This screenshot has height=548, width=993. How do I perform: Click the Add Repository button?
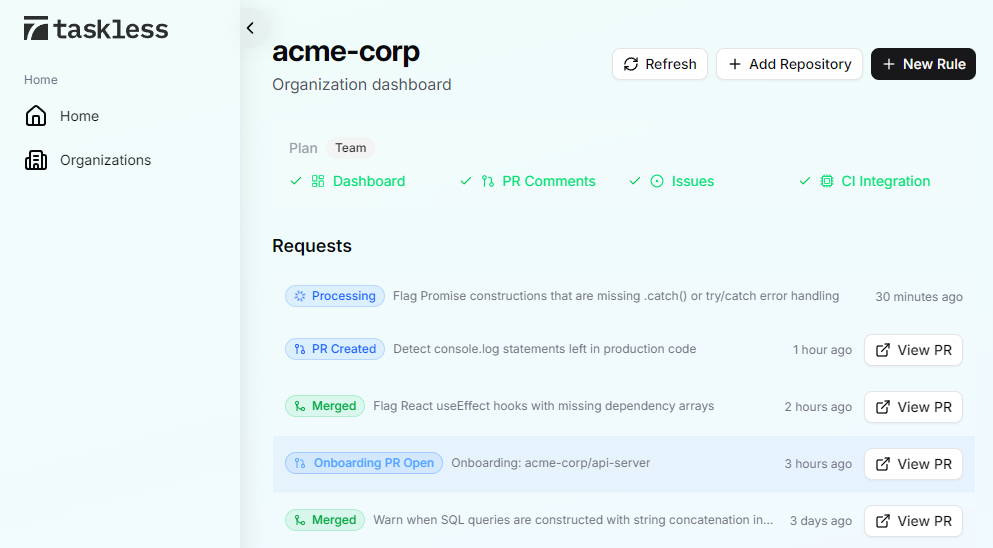point(789,64)
